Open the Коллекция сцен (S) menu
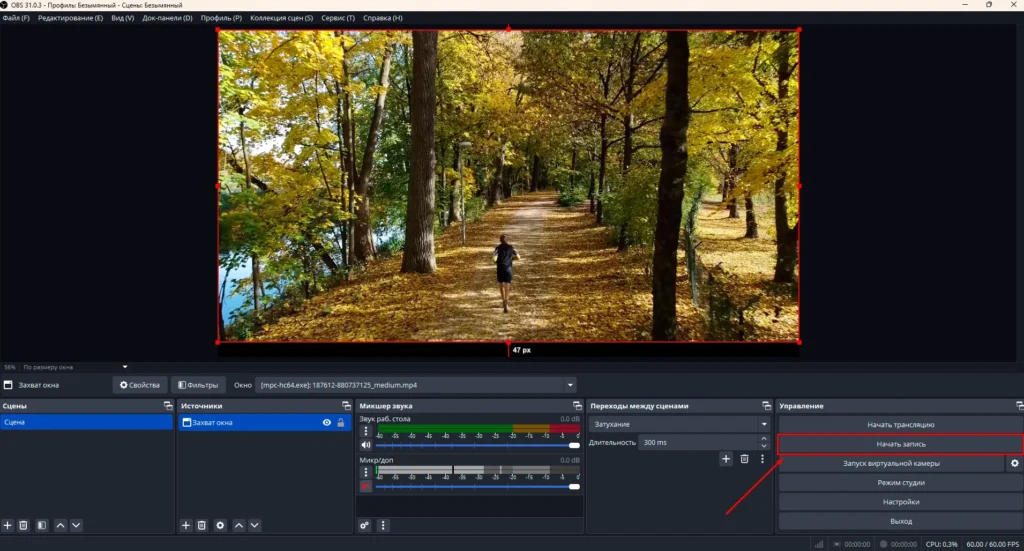The width and height of the screenshot is (1024, 551). pos(281,18)
